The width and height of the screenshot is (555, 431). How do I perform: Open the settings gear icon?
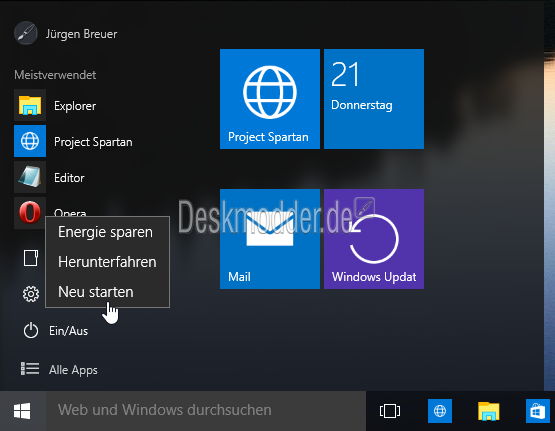coord(31,294)
